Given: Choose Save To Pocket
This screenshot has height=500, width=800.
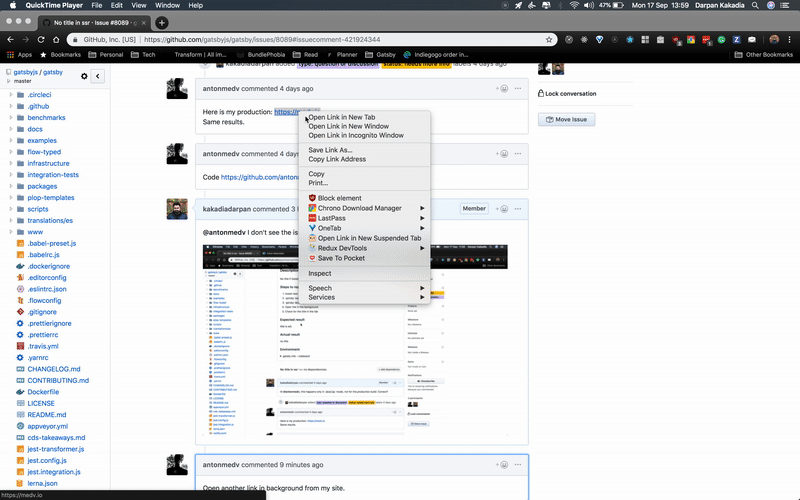Looking at the screenshot, I should tap(365, 258).
